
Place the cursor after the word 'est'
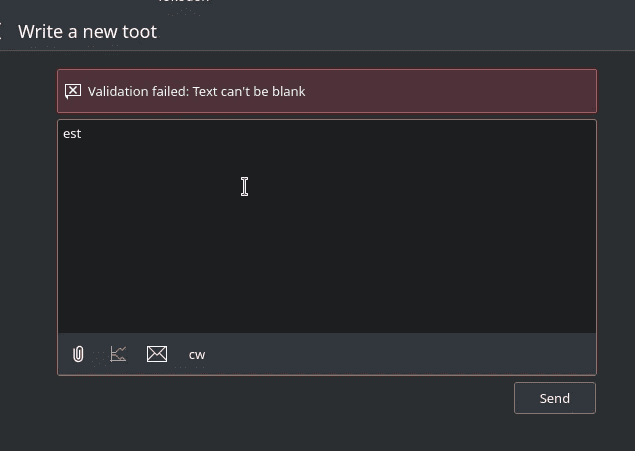tap(82, 134)
